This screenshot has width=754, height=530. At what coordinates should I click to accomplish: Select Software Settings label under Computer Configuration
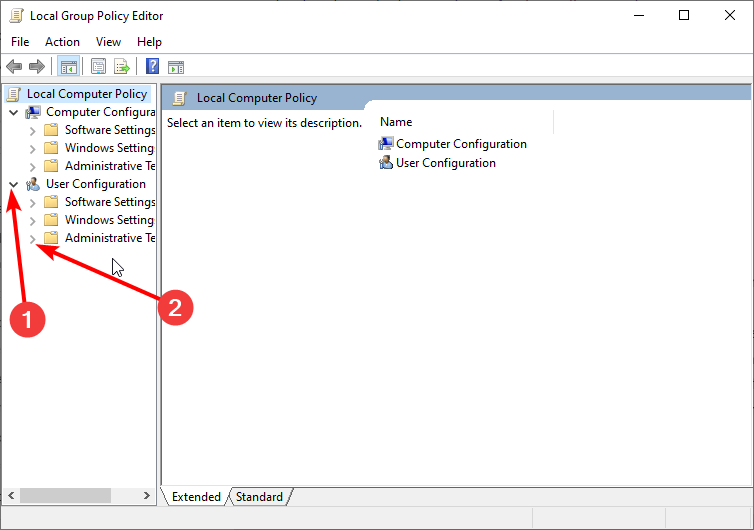(x=110, y=130)
